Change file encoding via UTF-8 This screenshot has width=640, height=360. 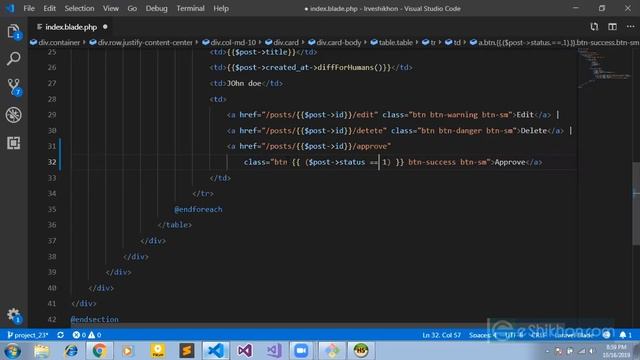coord(514,335)
